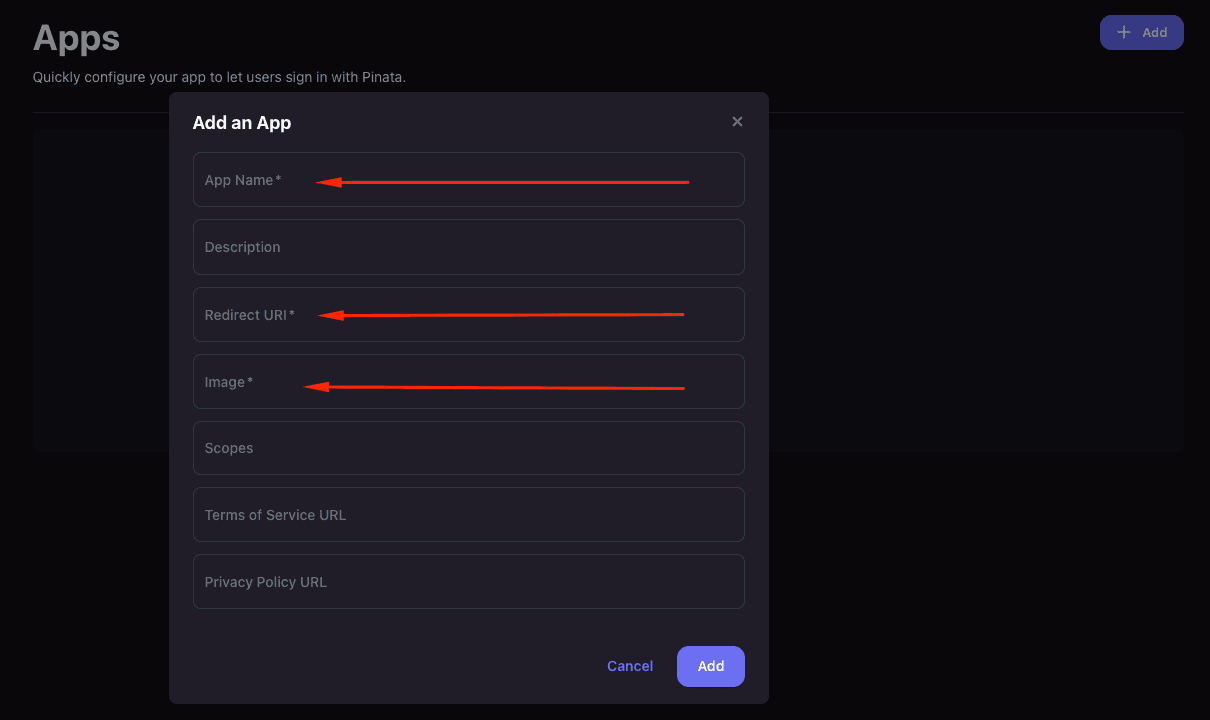Open the Scopes field
This screenshot has width=1210, height=720.
tap(468, 448)
